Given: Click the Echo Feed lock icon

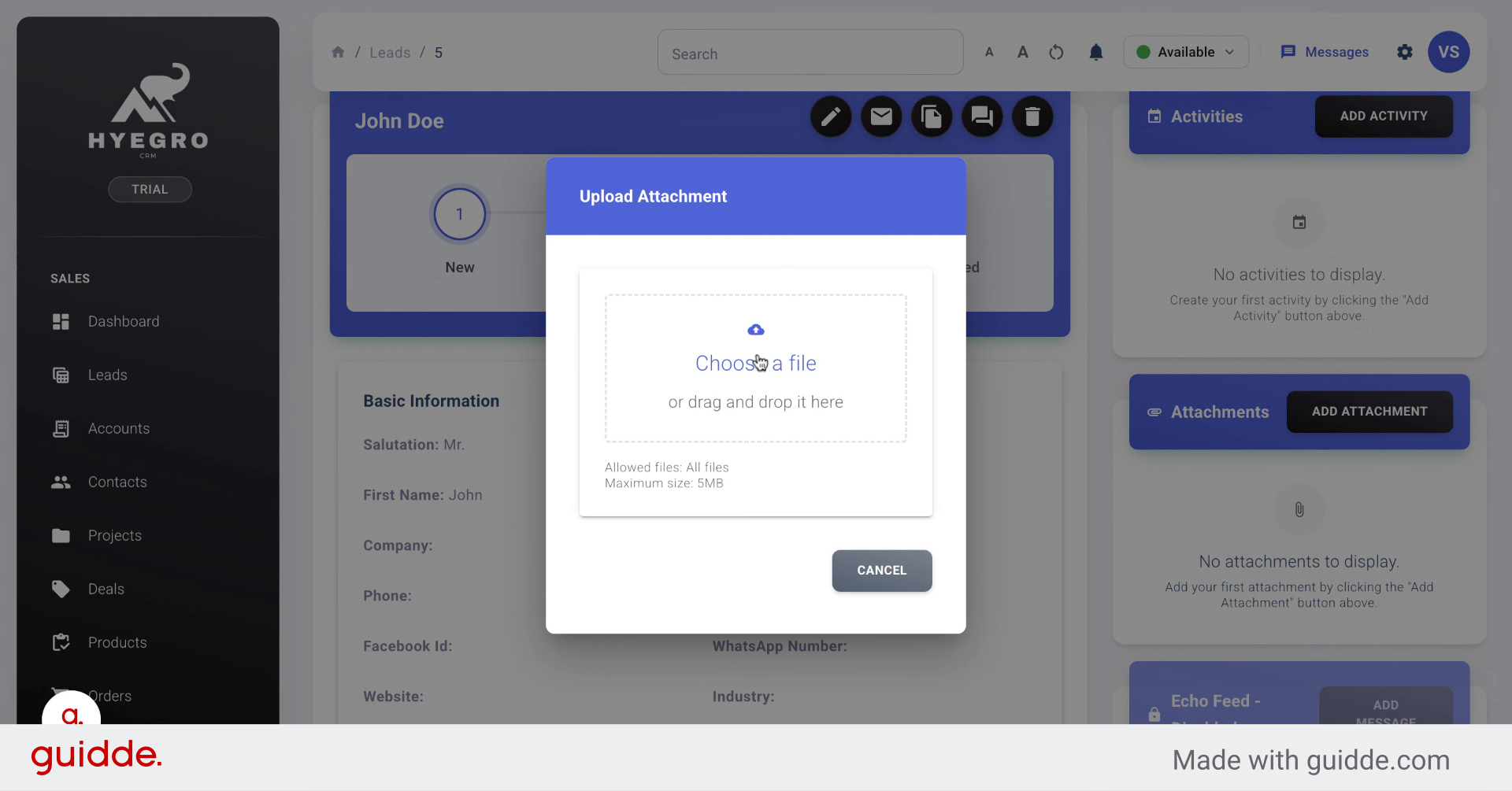Looking at the screenshot, I should click(x=1154, y=714).
